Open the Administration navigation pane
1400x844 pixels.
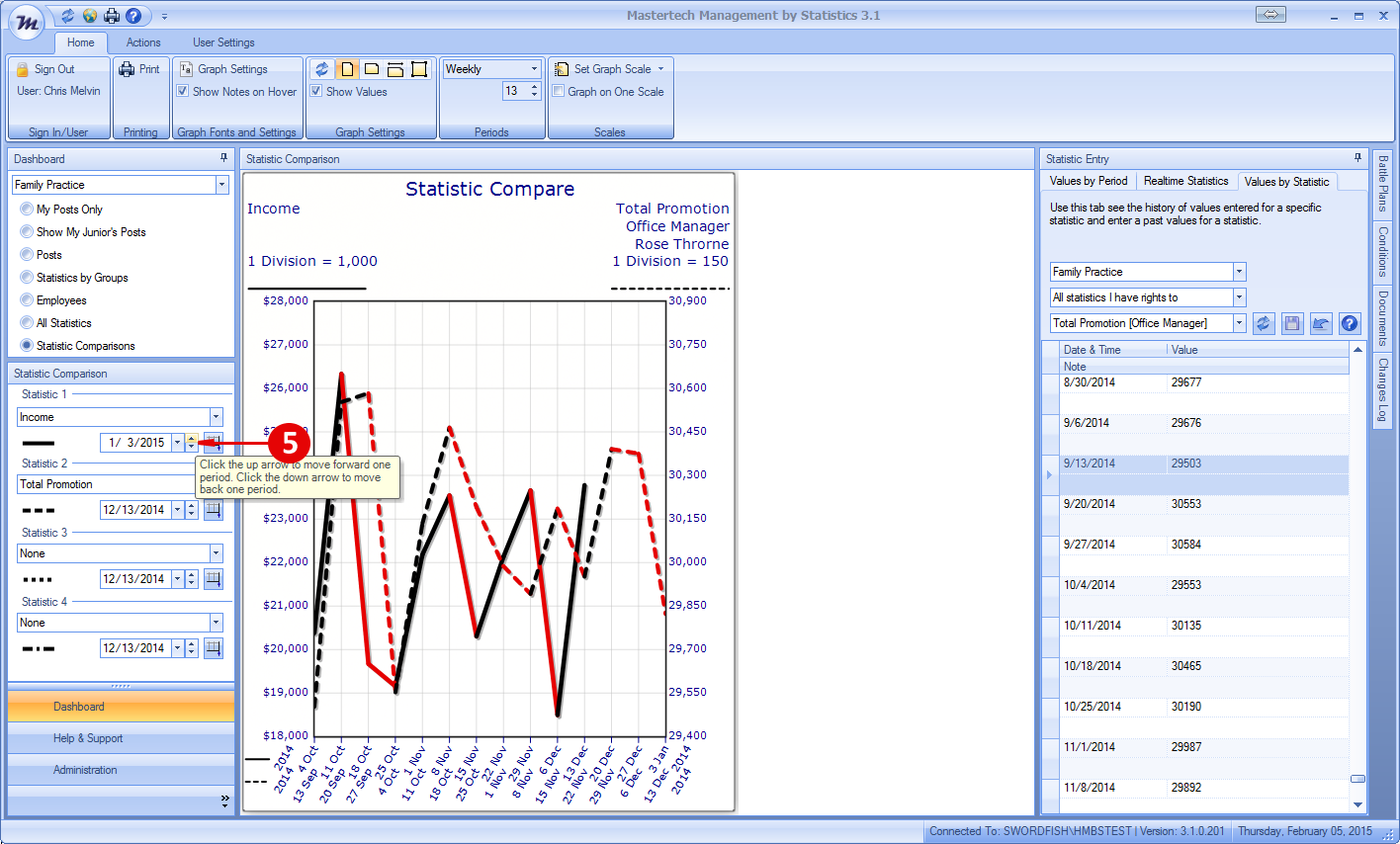pyautogui.click(x=121, y=770)
